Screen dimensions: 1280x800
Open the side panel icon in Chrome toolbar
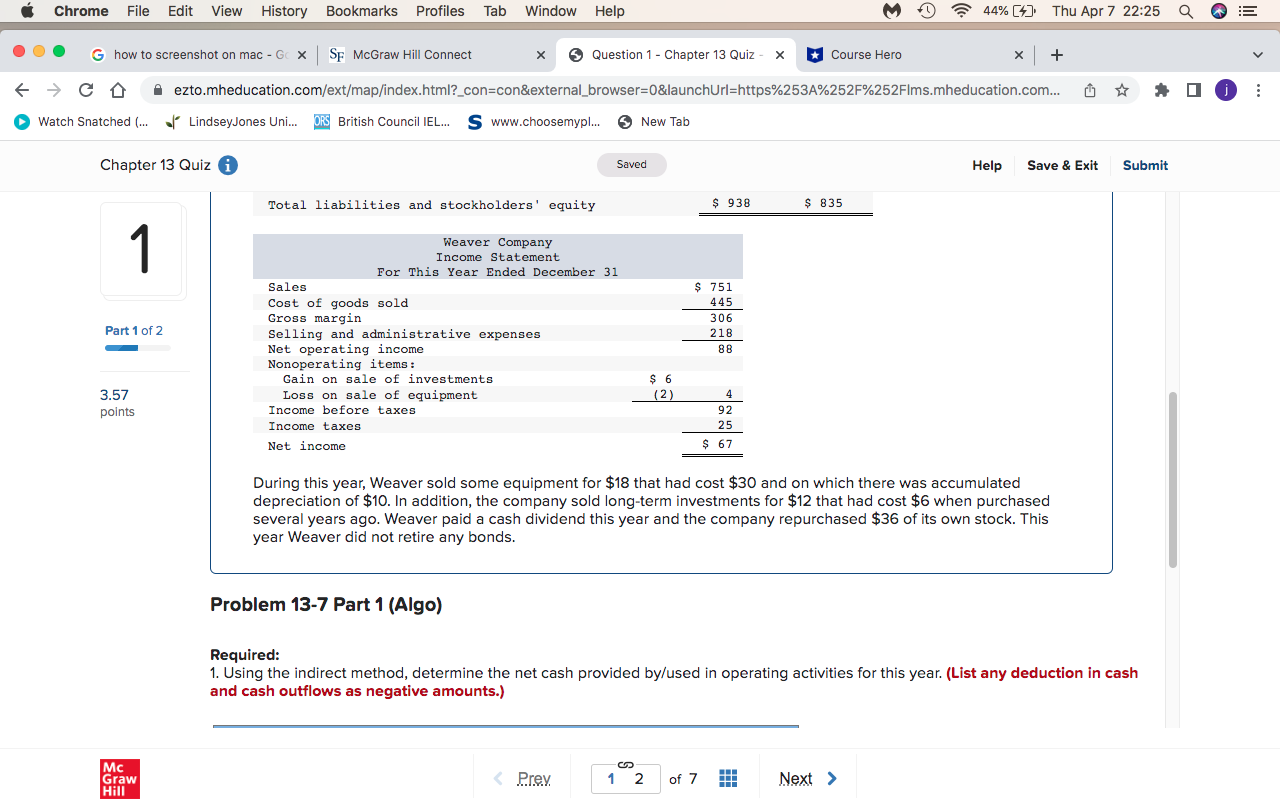coord(1193,89)
